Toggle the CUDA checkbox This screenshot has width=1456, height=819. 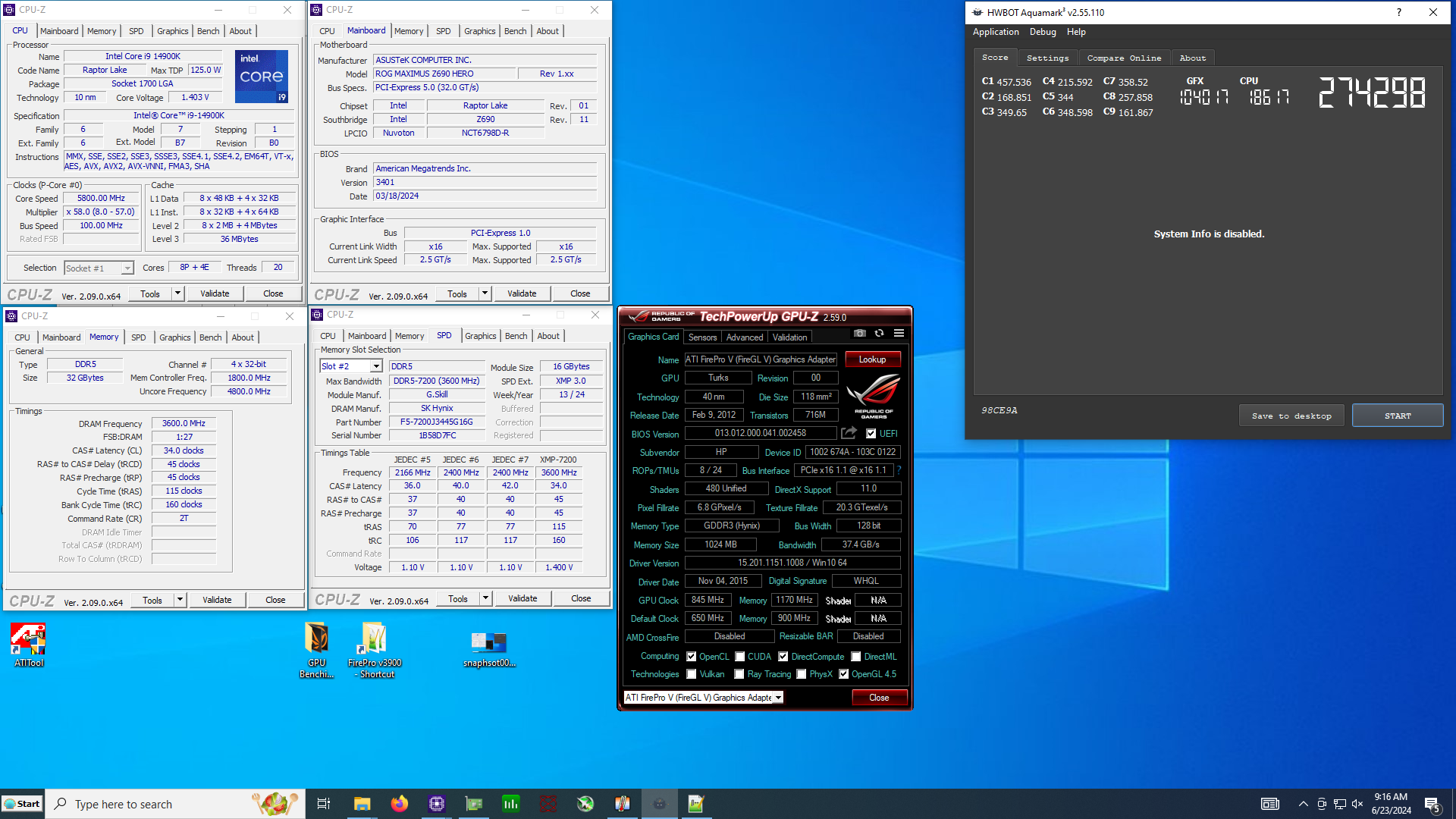(x=739, y=657)
